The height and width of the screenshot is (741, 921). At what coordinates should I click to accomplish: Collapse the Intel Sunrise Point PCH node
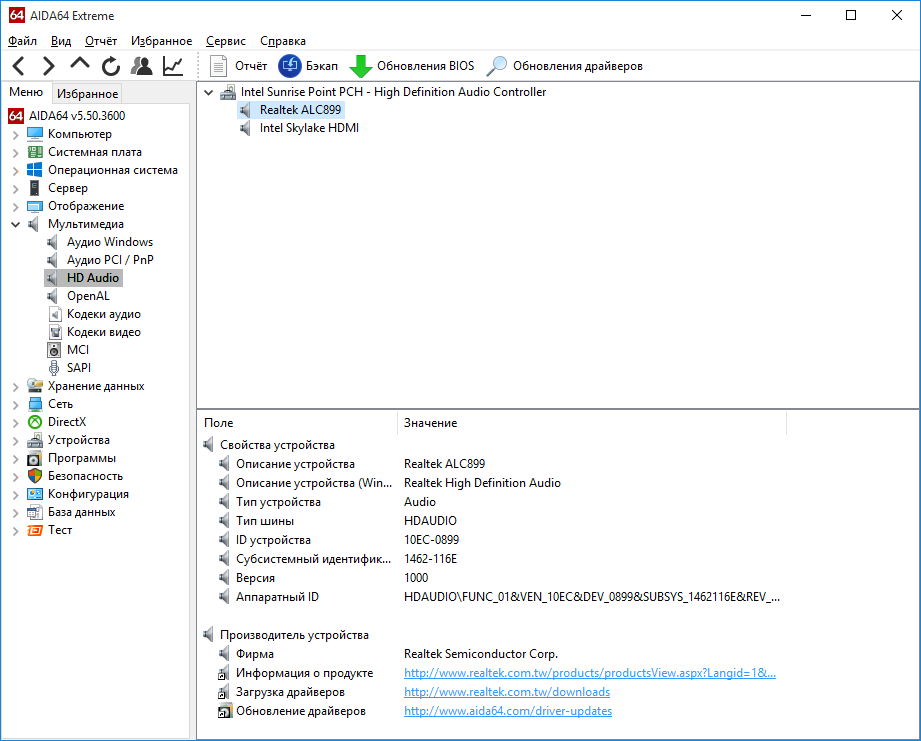click(208, 92)
